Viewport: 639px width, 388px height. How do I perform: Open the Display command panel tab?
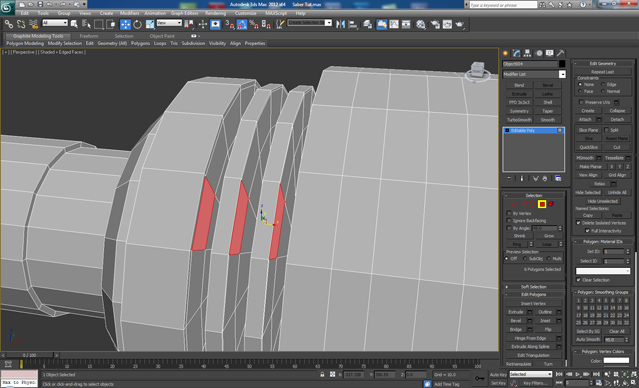[x=550, y=53]
